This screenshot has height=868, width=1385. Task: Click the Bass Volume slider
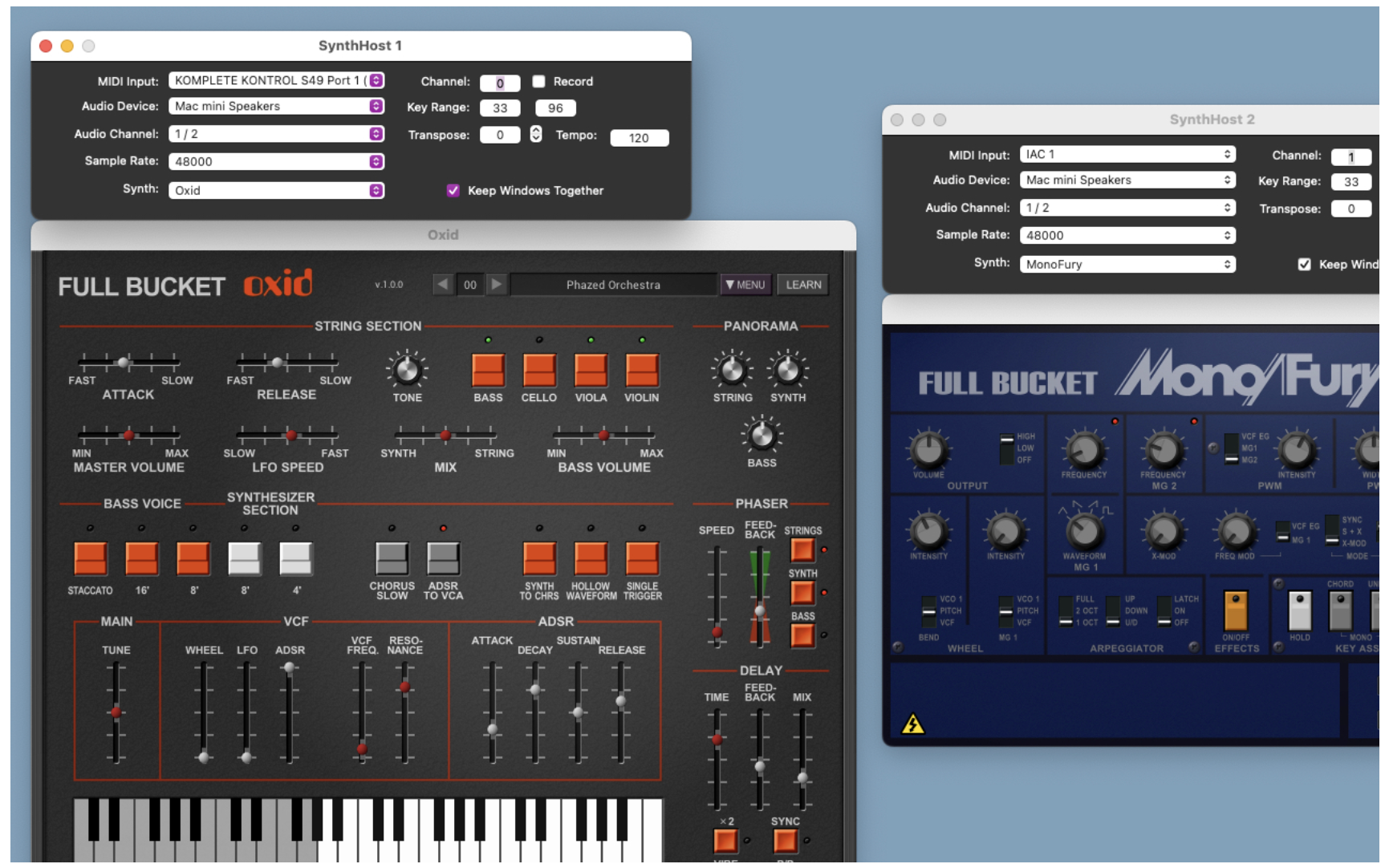[604, 435]
